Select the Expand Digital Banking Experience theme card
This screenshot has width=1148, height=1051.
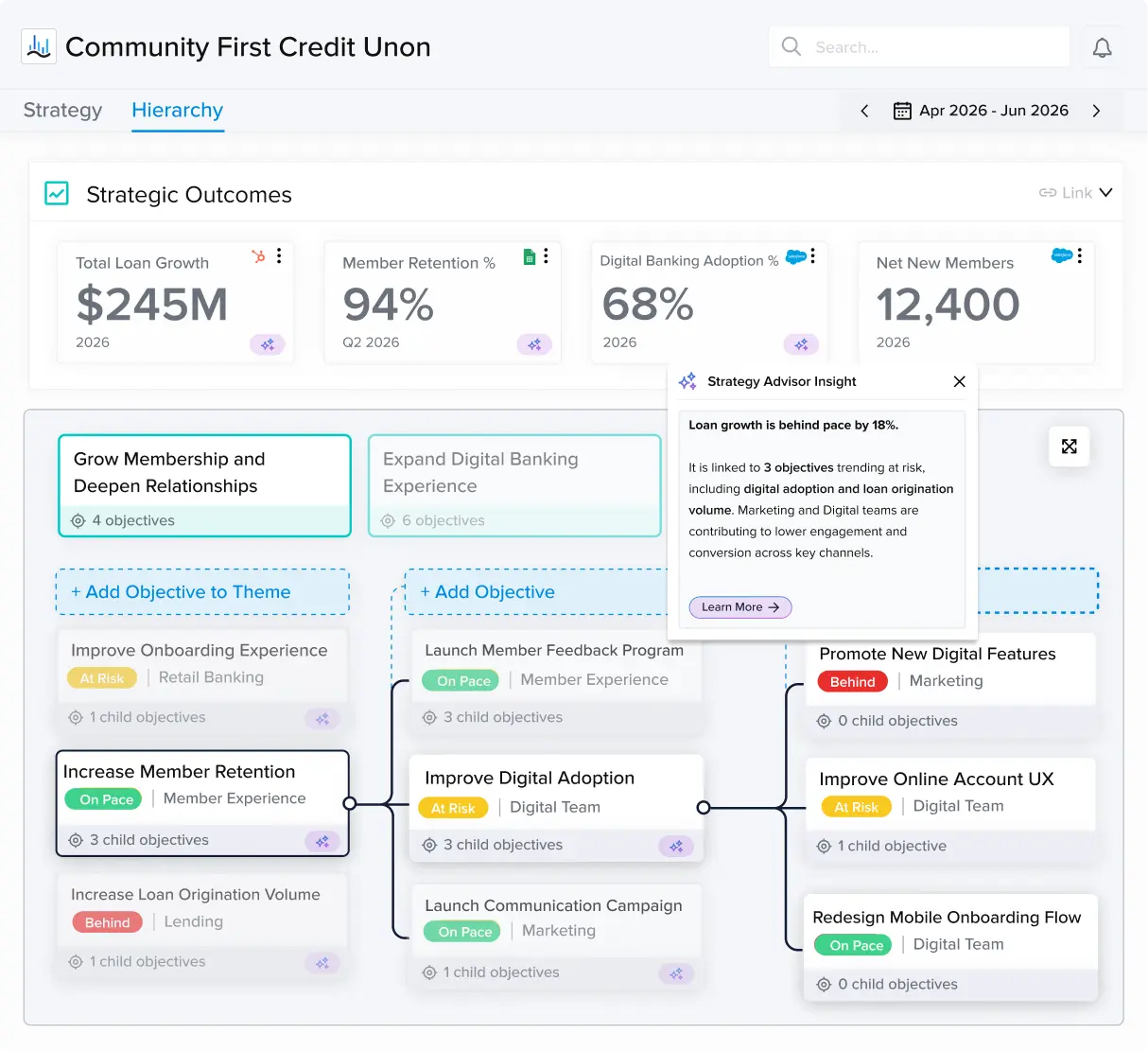coord(514,486)
